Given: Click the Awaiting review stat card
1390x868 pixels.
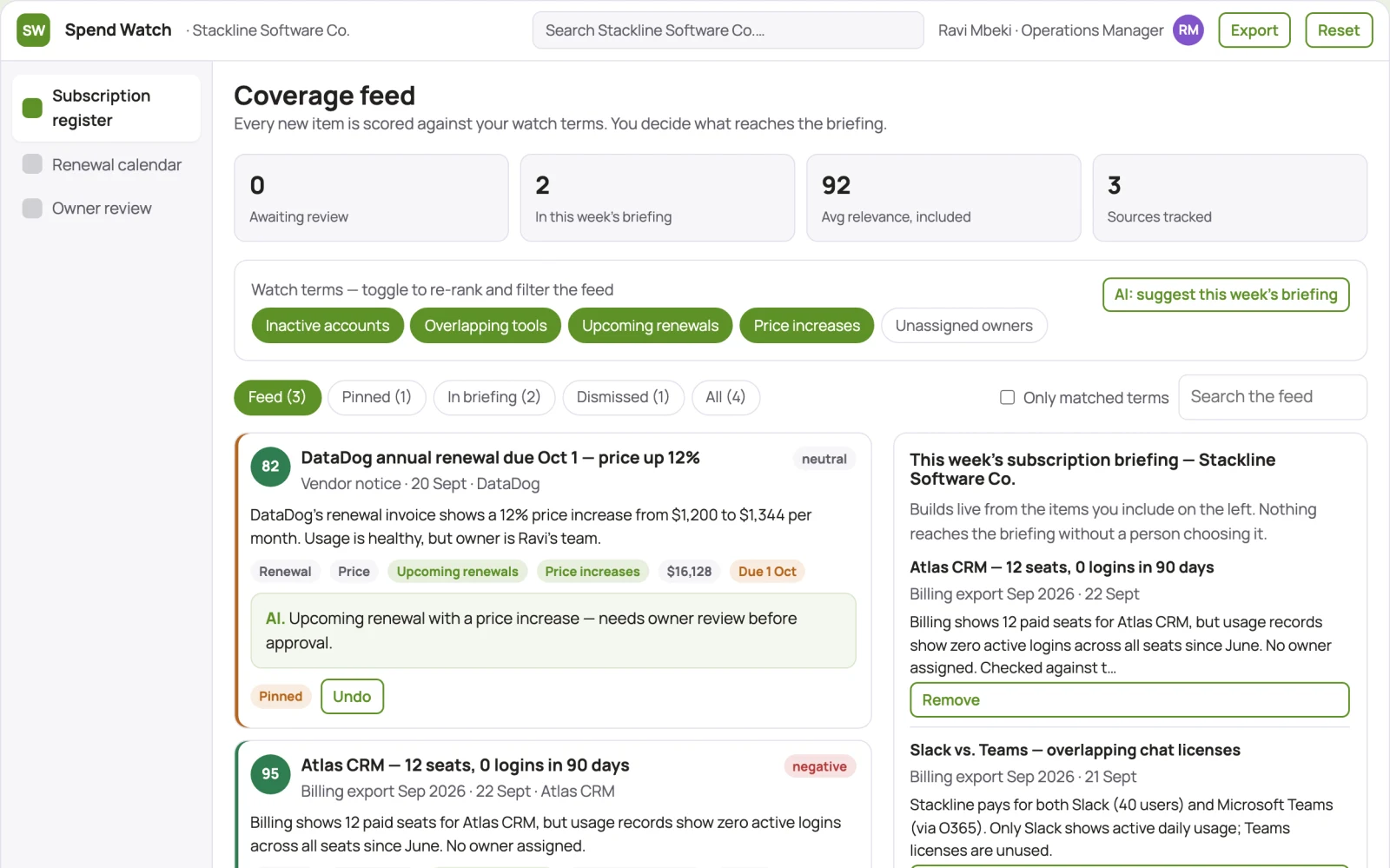Looking at the screenshot, I should (x=371, y=198).
